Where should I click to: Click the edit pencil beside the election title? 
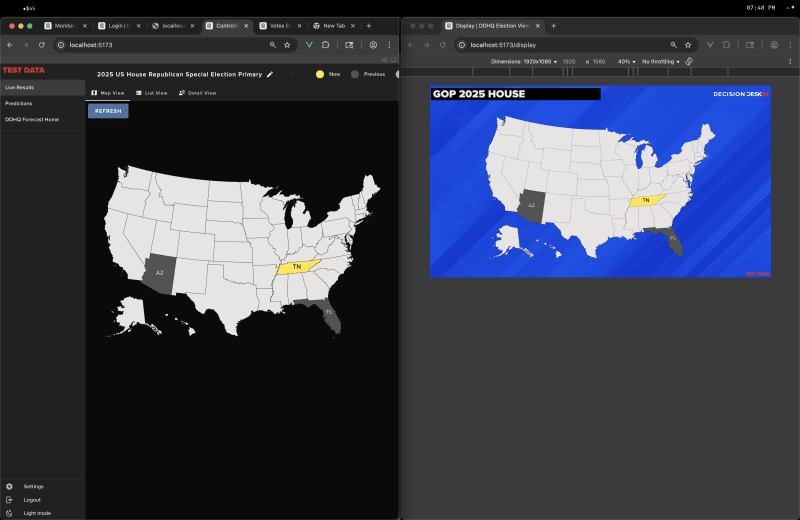tap(270, 75)
